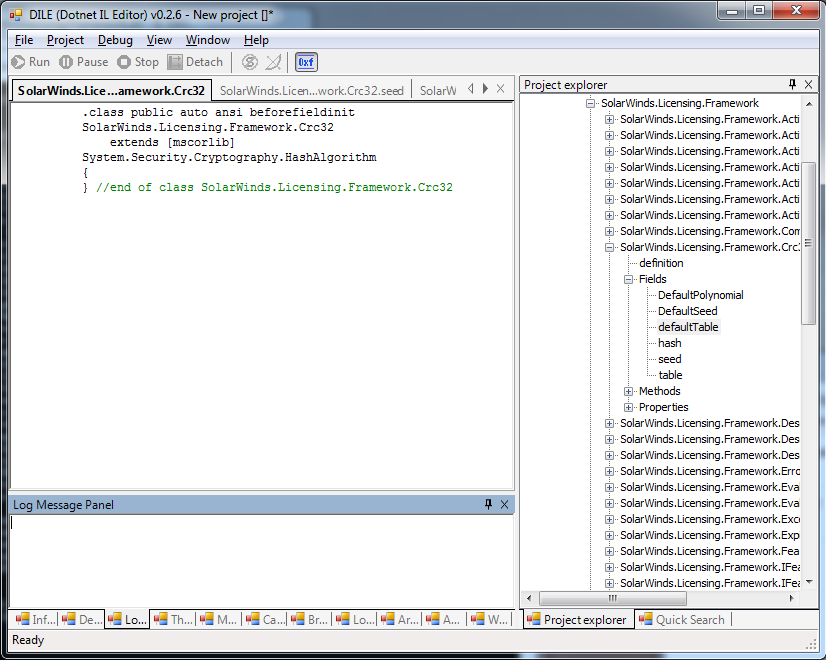
Task: Expand the SolarWinds.Licensing.Framework.Exp node
Action: tap(609, 535)
